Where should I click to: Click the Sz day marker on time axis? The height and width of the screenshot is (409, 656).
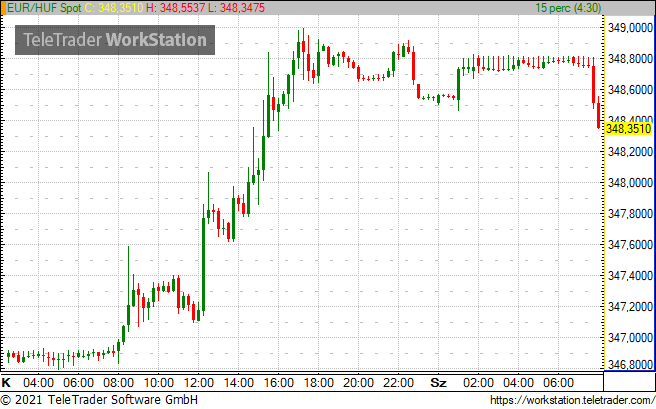point(438,382)
